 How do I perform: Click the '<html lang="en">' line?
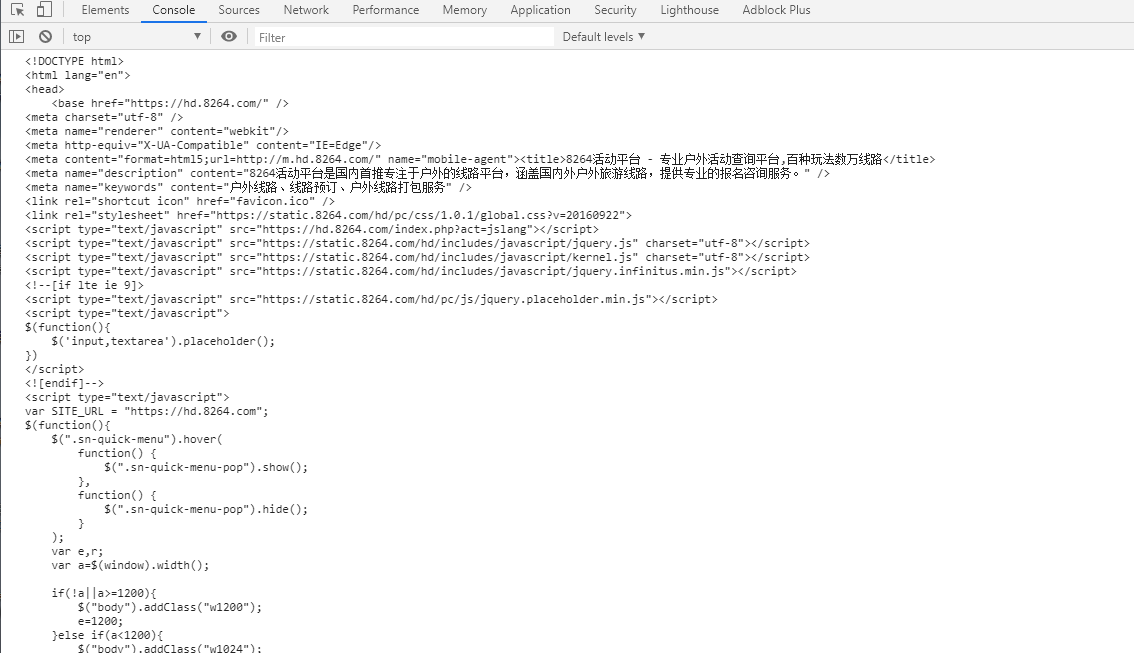coord(78,75)
